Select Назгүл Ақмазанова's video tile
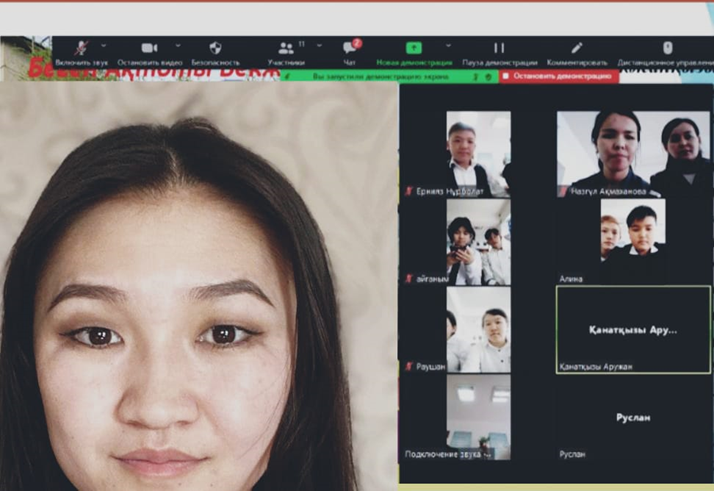Image resolution: width=714 pixels, height=491 pixels. click(x=633, y=154)
